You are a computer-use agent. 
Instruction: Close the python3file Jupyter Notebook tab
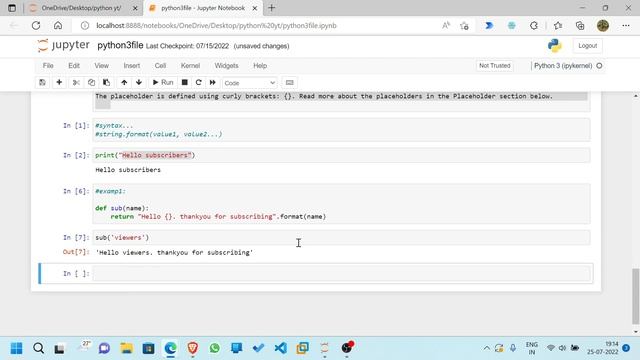(x=255, y=8)
